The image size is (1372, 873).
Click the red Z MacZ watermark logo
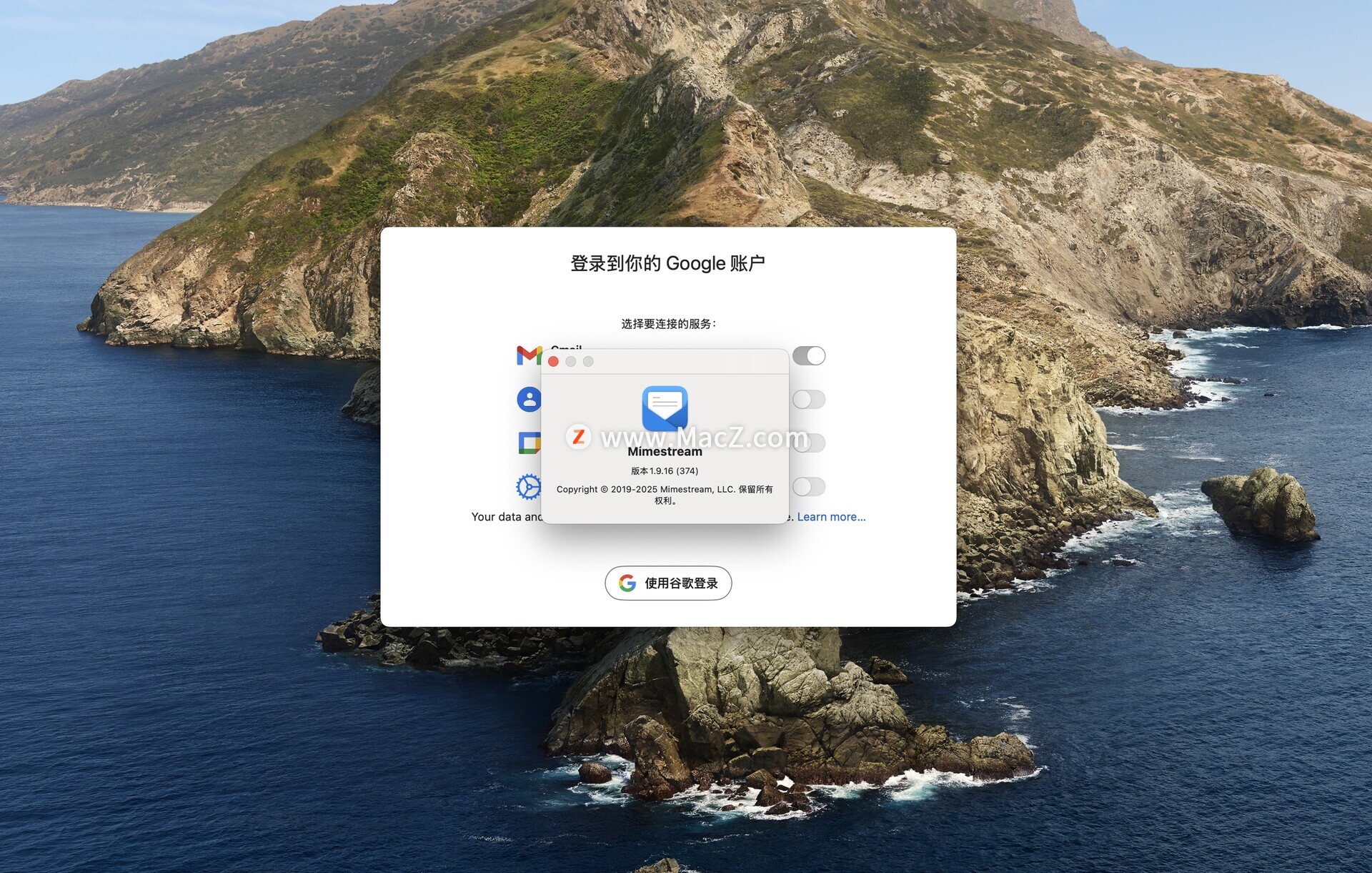579,437
